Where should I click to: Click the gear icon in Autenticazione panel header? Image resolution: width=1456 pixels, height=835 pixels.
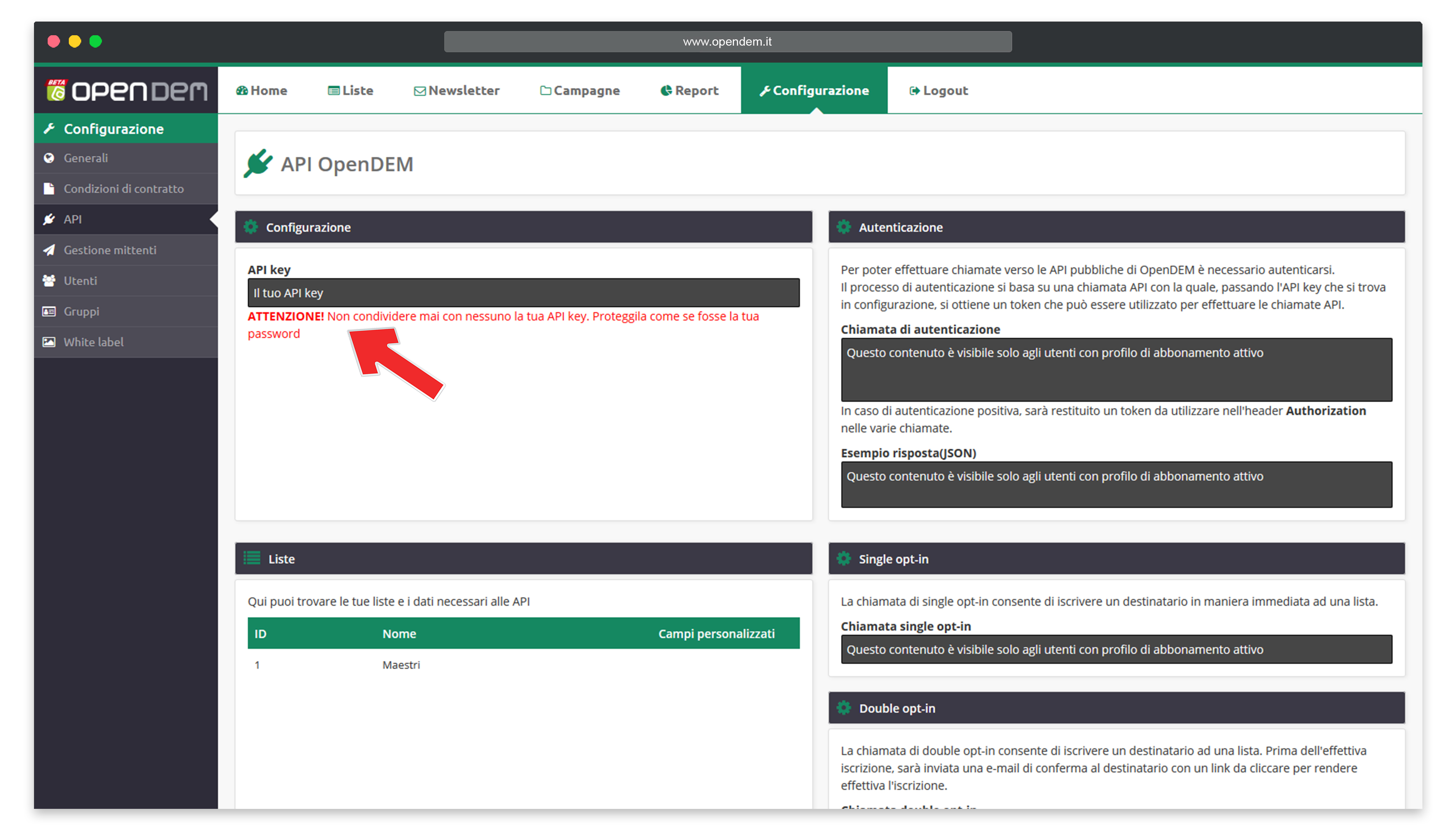pos(844,227)
